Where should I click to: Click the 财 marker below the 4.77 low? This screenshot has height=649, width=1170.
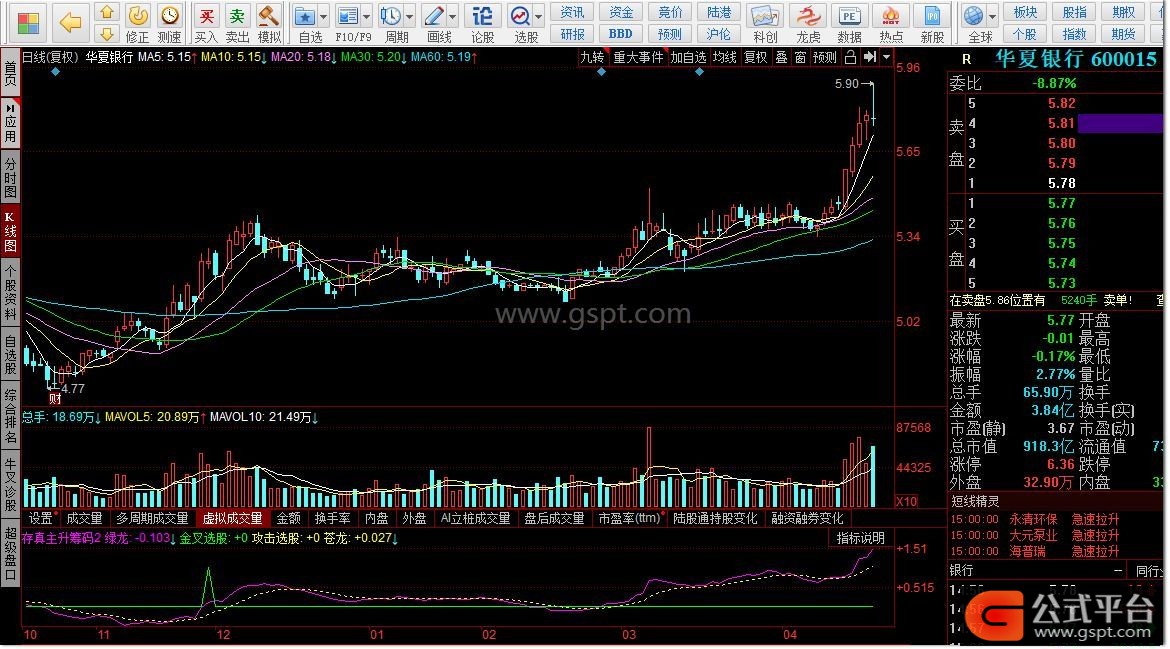[x=54, y=399]
